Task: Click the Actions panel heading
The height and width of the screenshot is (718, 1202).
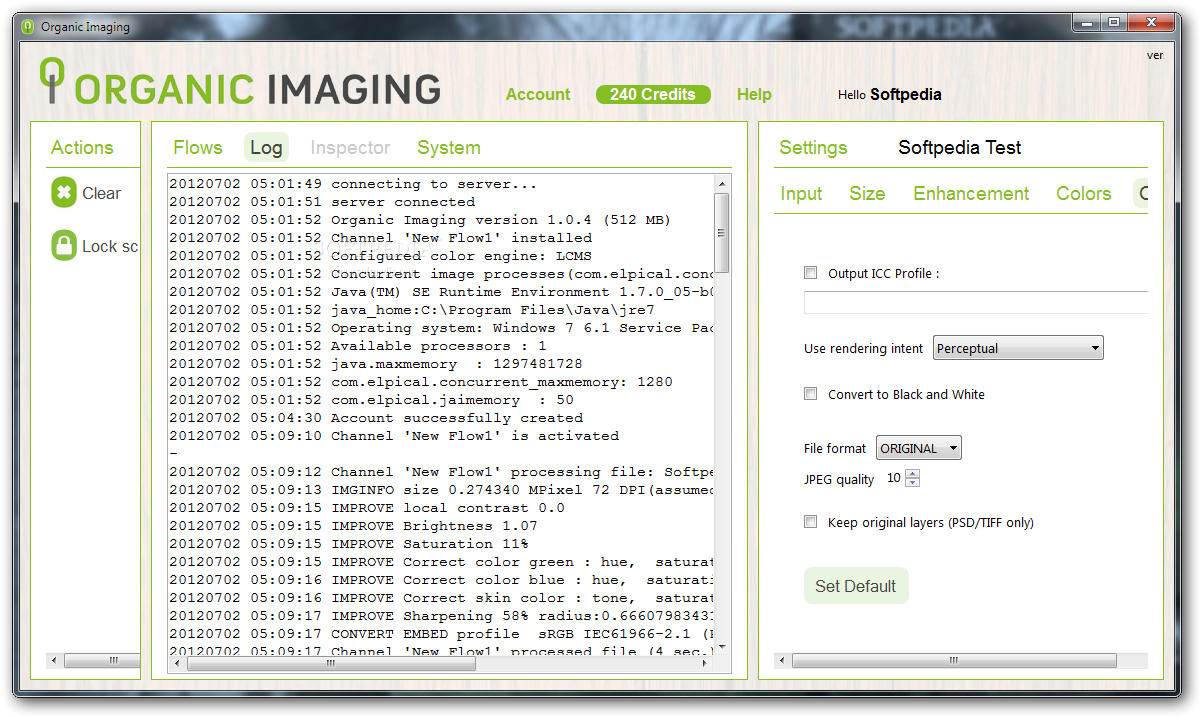Action: (82, 147)
